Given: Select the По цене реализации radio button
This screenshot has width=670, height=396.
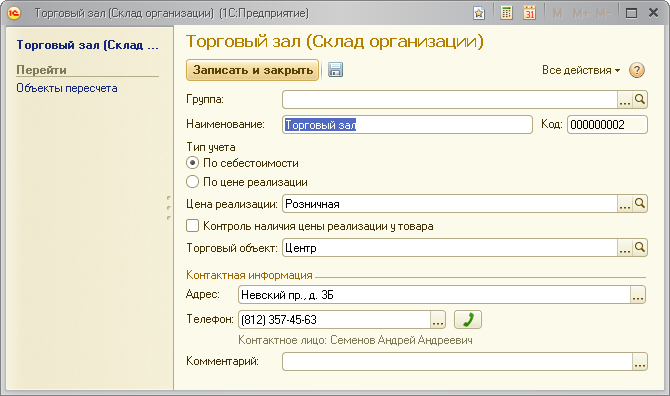Looking at the screenshot, I should click(192, 182).
